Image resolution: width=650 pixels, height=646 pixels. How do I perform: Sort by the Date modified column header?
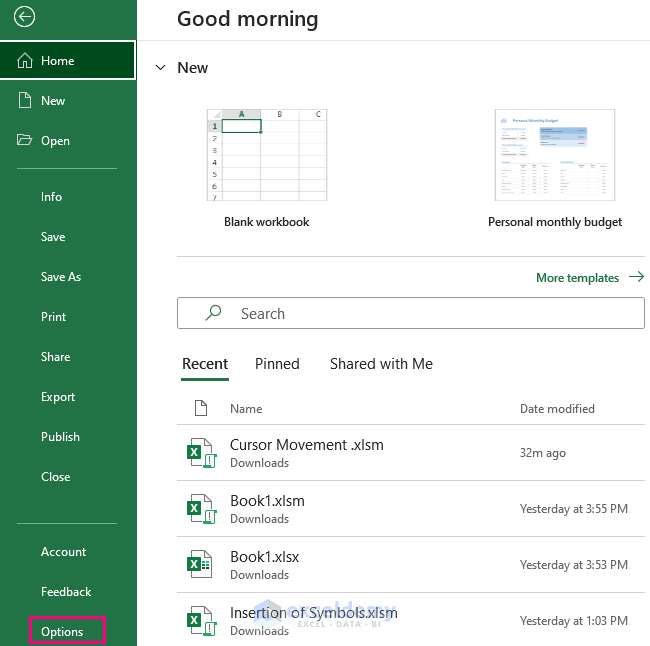(x=557, y=409)
